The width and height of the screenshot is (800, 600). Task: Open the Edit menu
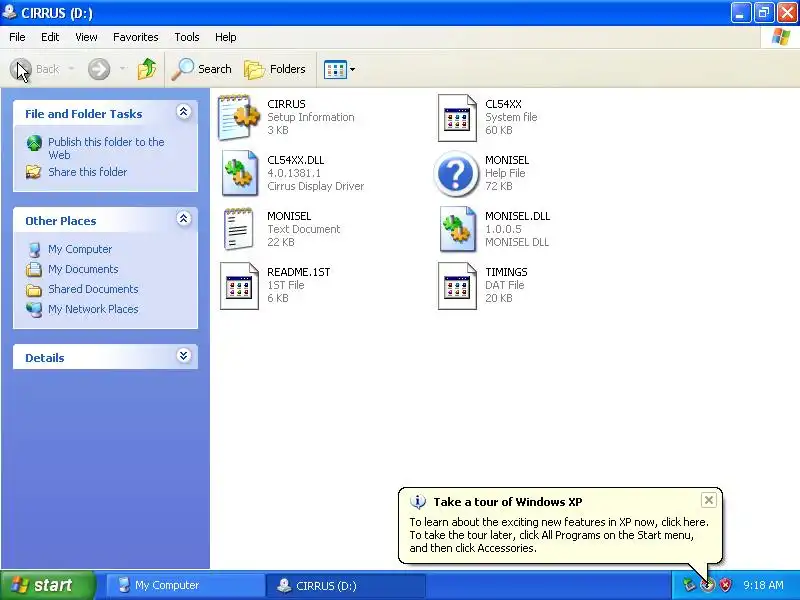pyautogui.click(x=50, y=37)
